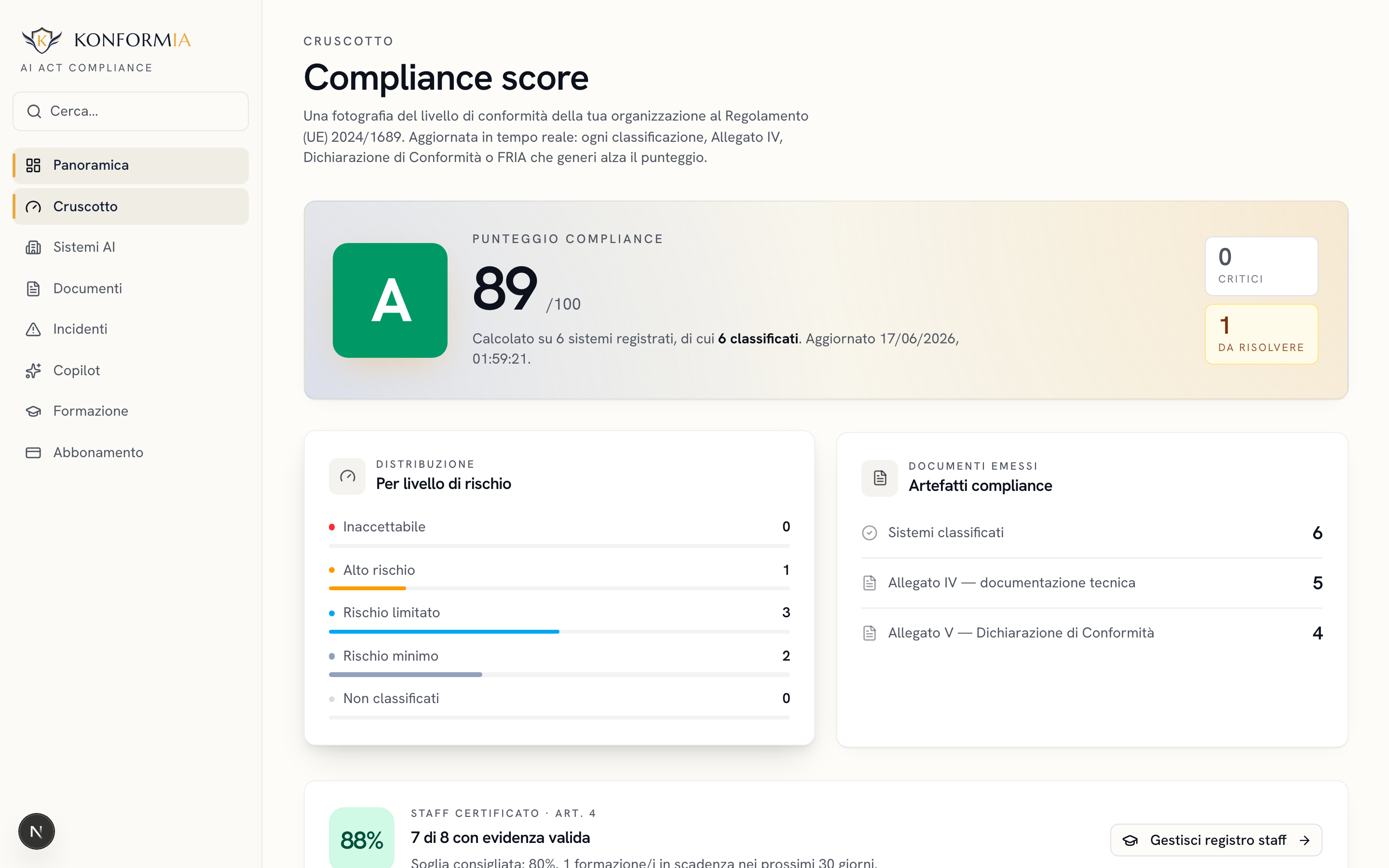Click the Incidenti warning triangle icon
Screen dimensions: 1389x868
point(33,329)
